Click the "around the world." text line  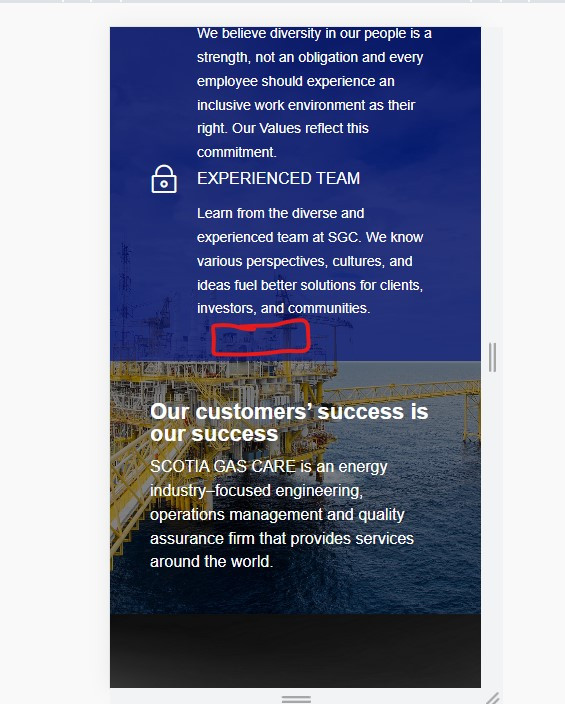(x=212, y=562)
